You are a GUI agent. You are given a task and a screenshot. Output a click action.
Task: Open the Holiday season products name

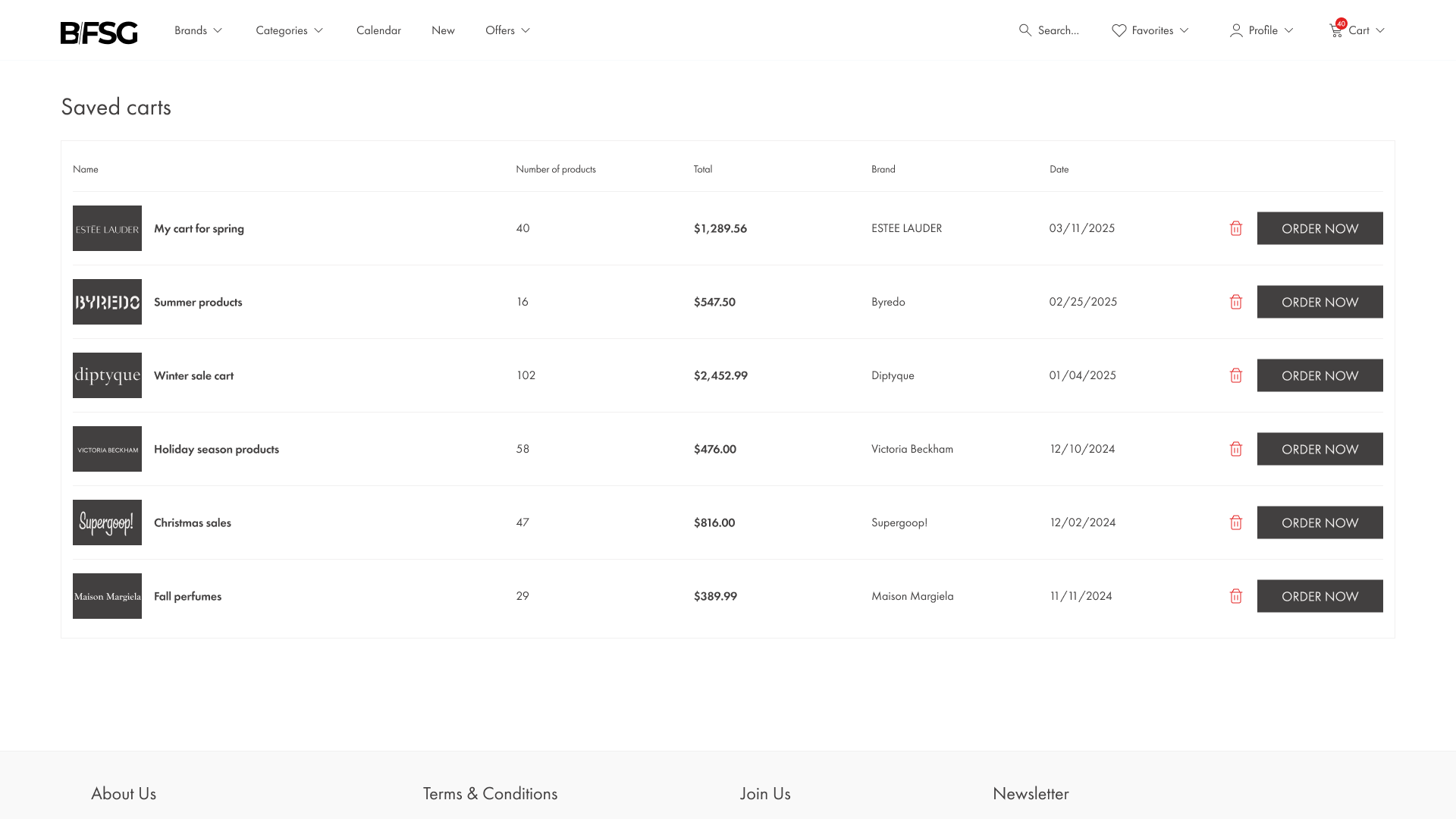[216, 449]
